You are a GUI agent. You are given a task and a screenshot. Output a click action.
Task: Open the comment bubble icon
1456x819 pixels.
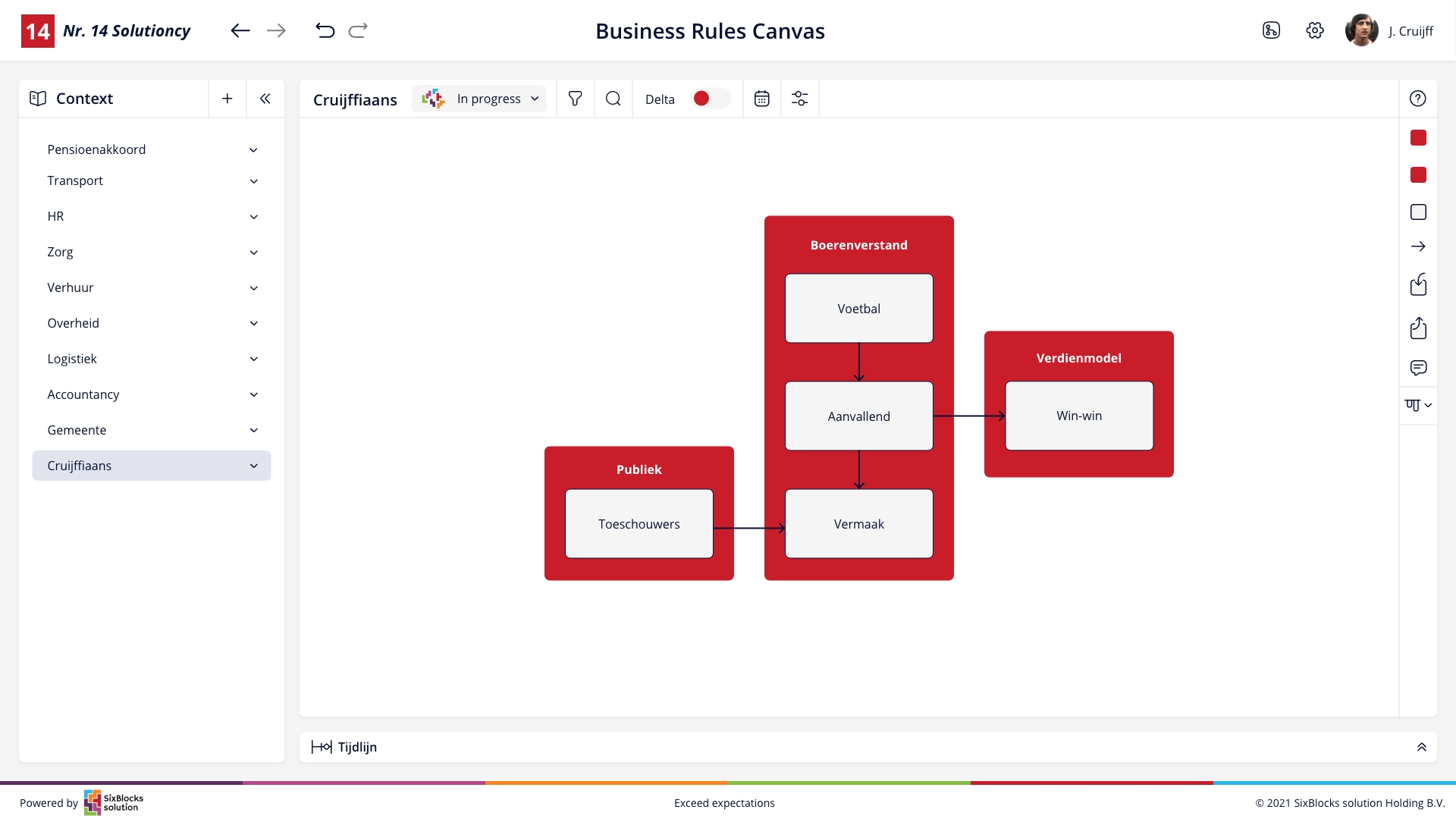(1418, 368)
